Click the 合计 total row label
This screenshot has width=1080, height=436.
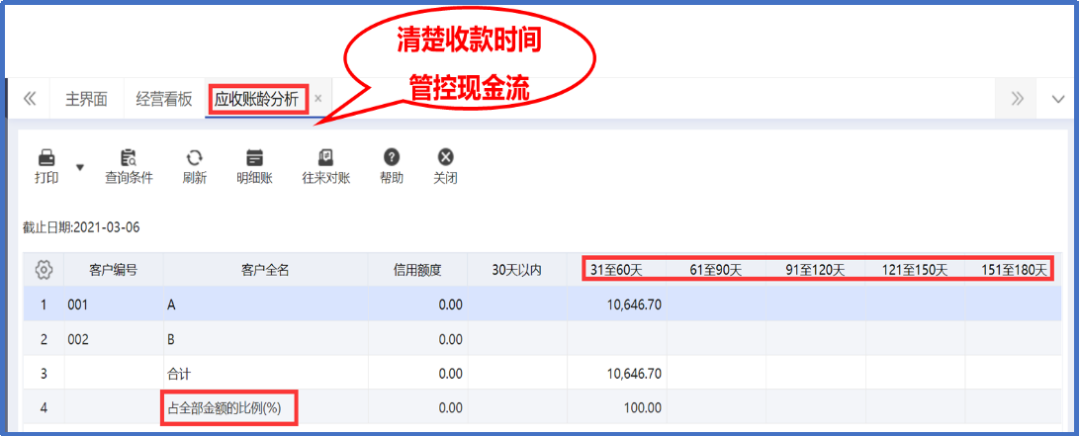pyautogui.click(x=179, y=374)
